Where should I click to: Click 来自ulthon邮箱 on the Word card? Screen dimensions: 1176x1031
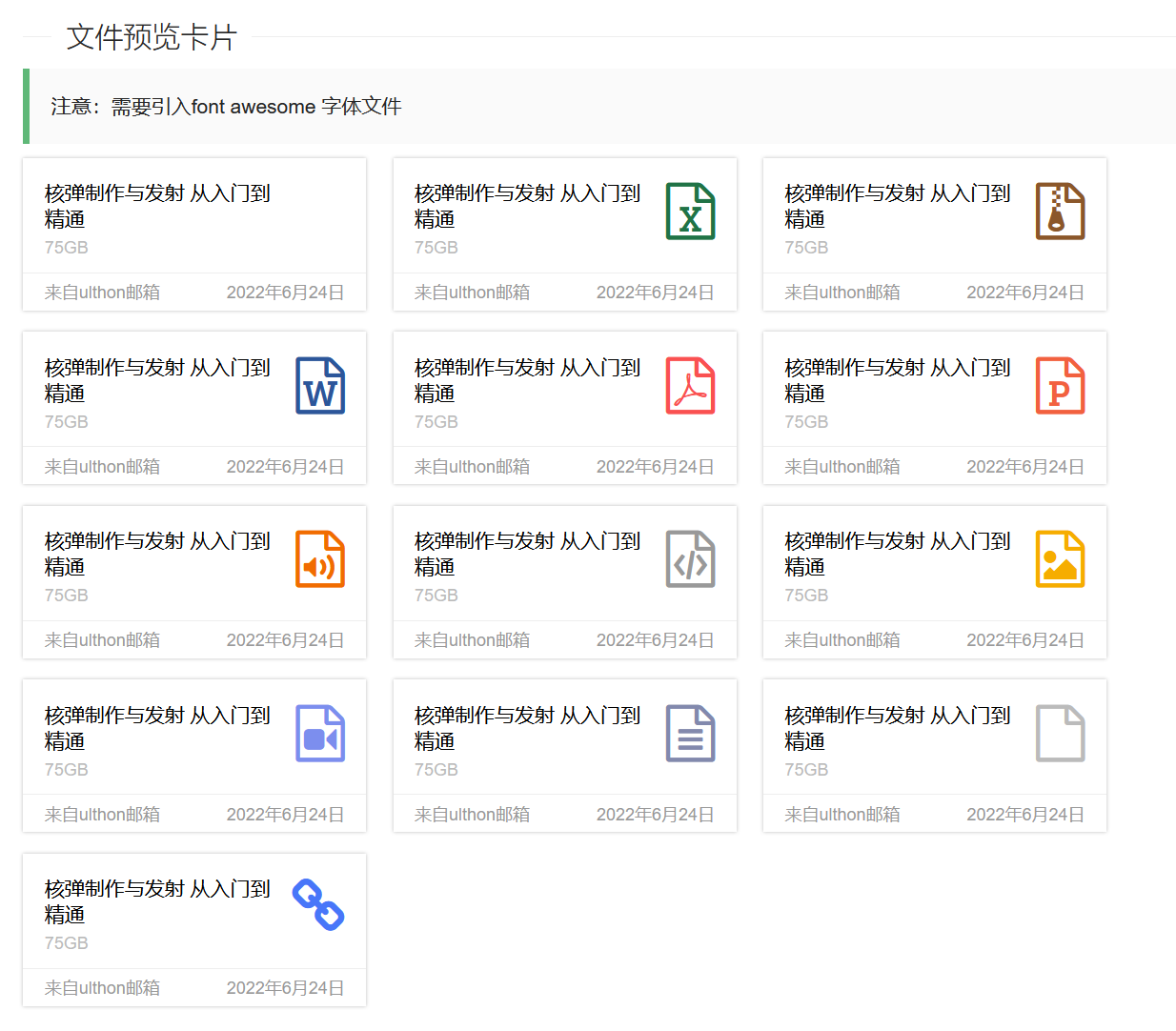102,467
